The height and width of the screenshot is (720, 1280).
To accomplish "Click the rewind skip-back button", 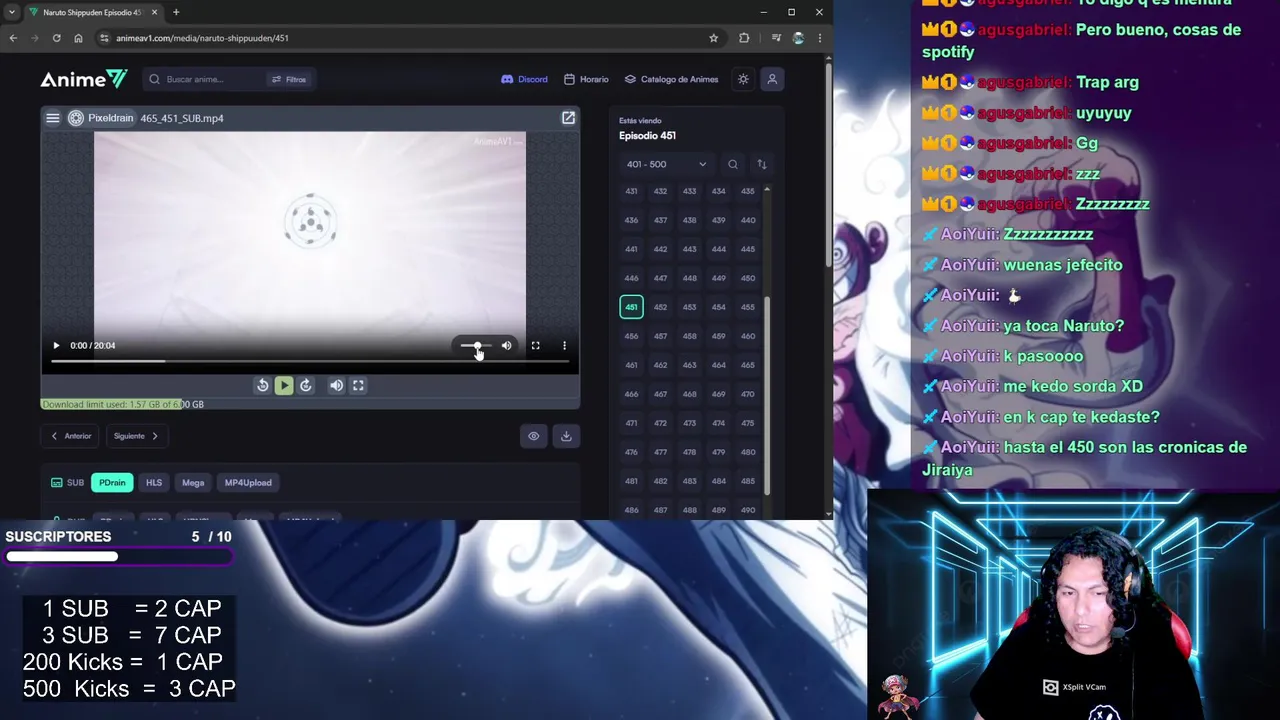I will [262, 385].
